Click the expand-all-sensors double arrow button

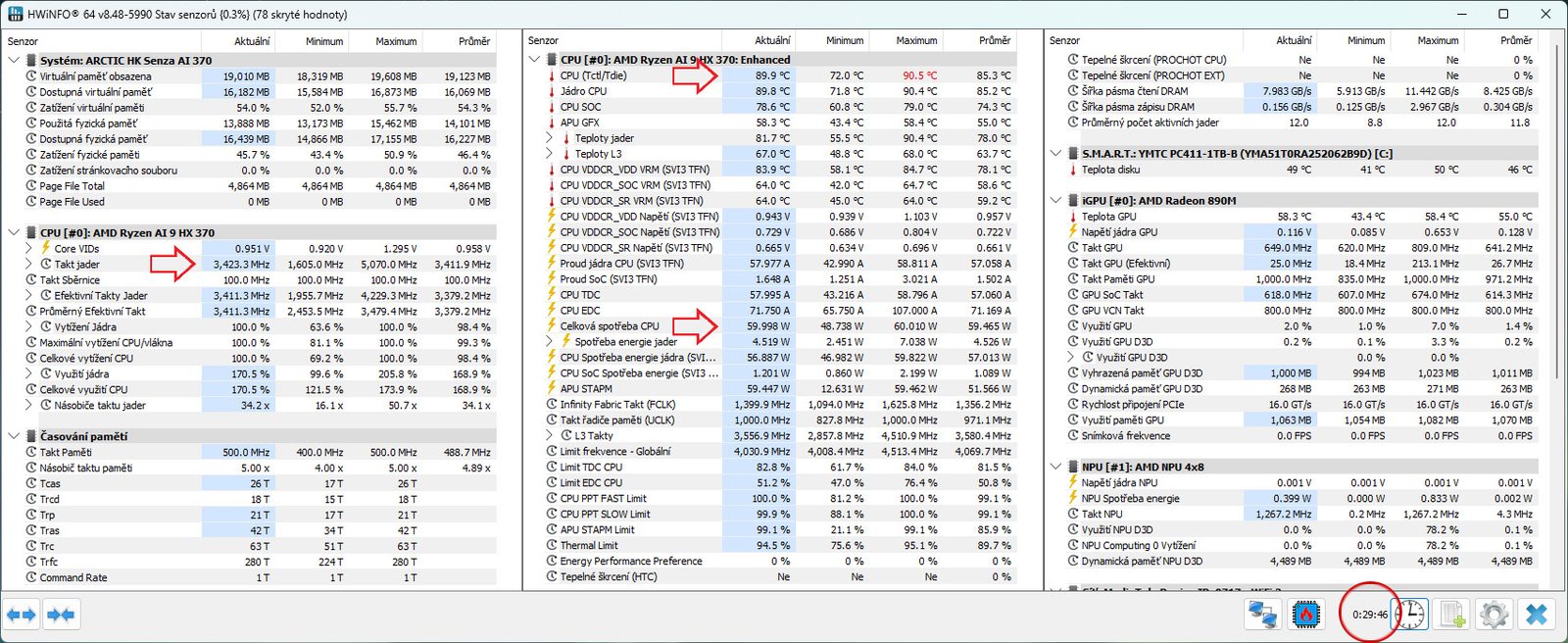(21, 615)
